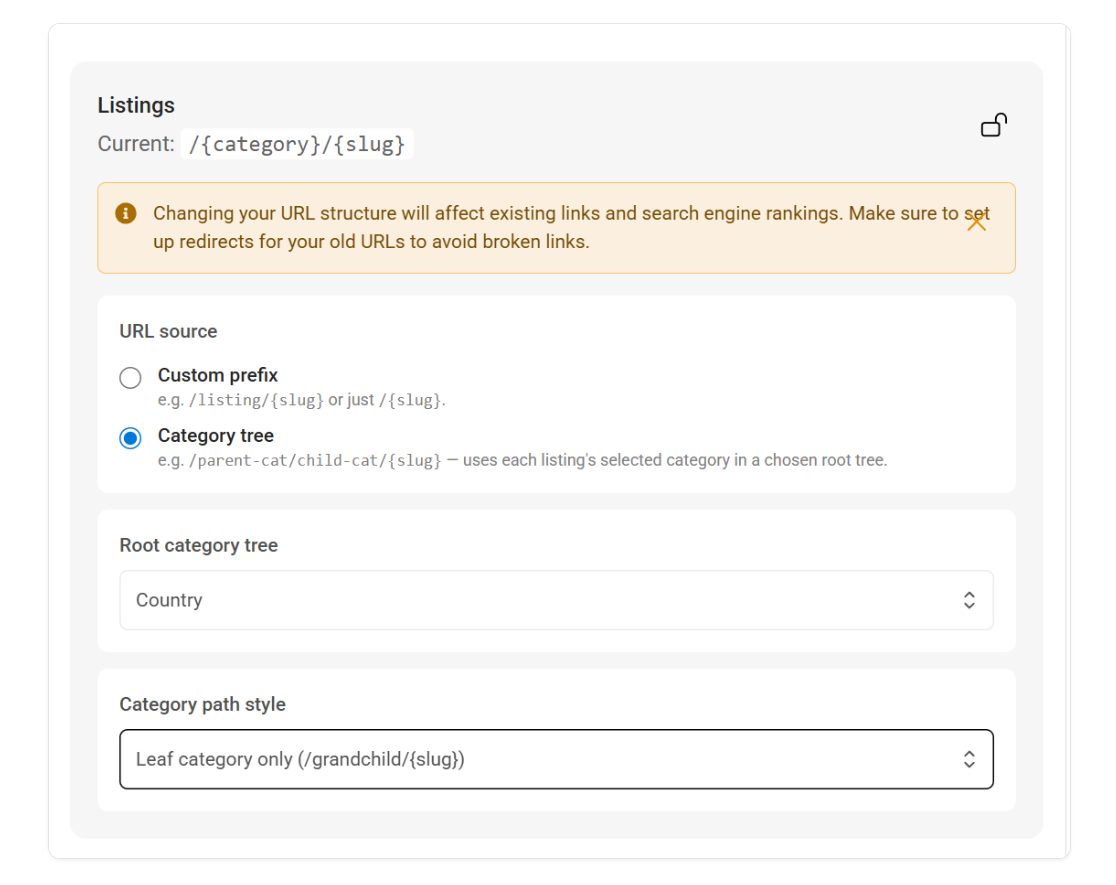
Task: Click the URL source section label
Action: click(168, 331)
